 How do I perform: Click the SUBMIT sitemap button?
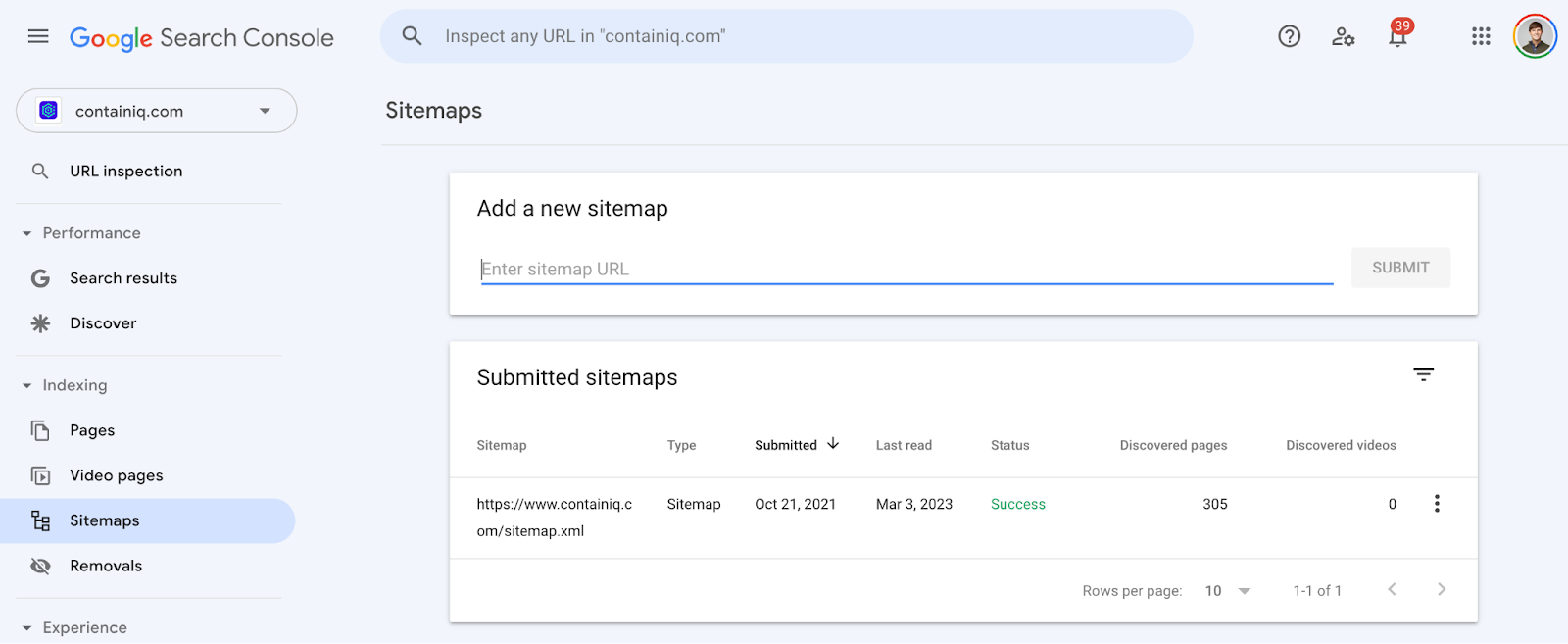[1400, 268]
